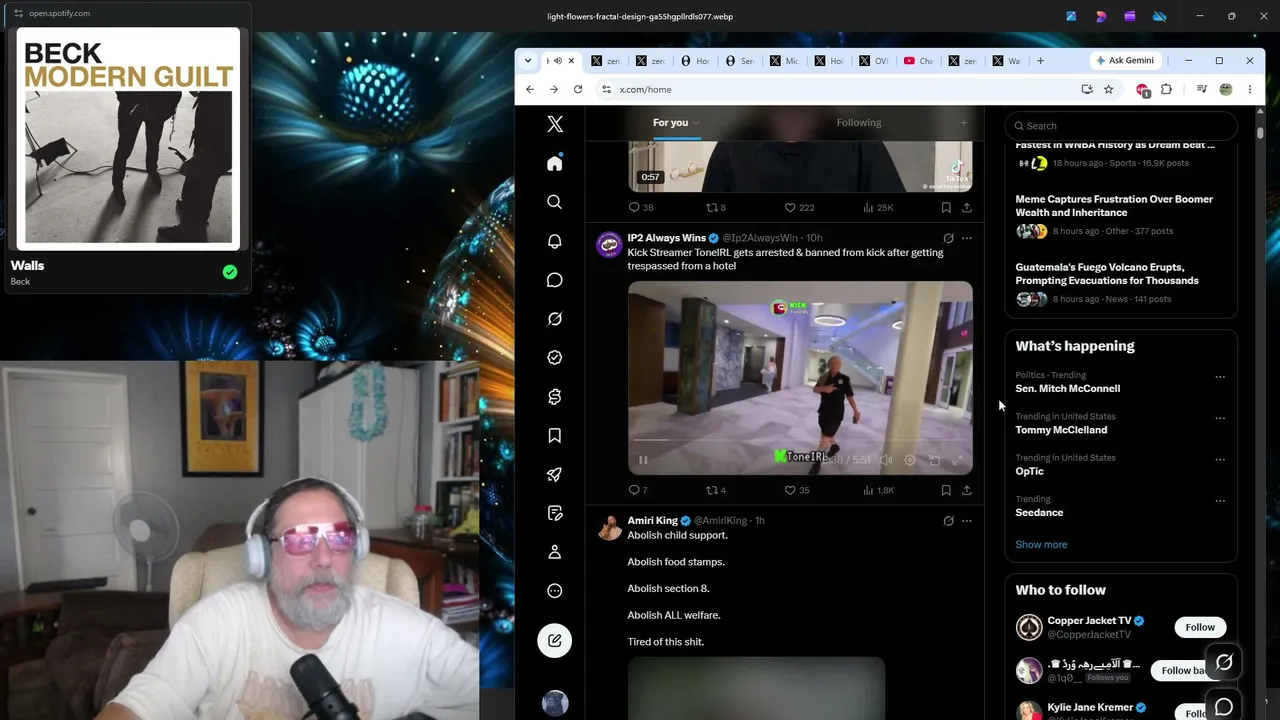The width and height of the screenshot is (1280, 720).
Task: Open the Beck Modern Guilt album cover
Action: (128, 137)
